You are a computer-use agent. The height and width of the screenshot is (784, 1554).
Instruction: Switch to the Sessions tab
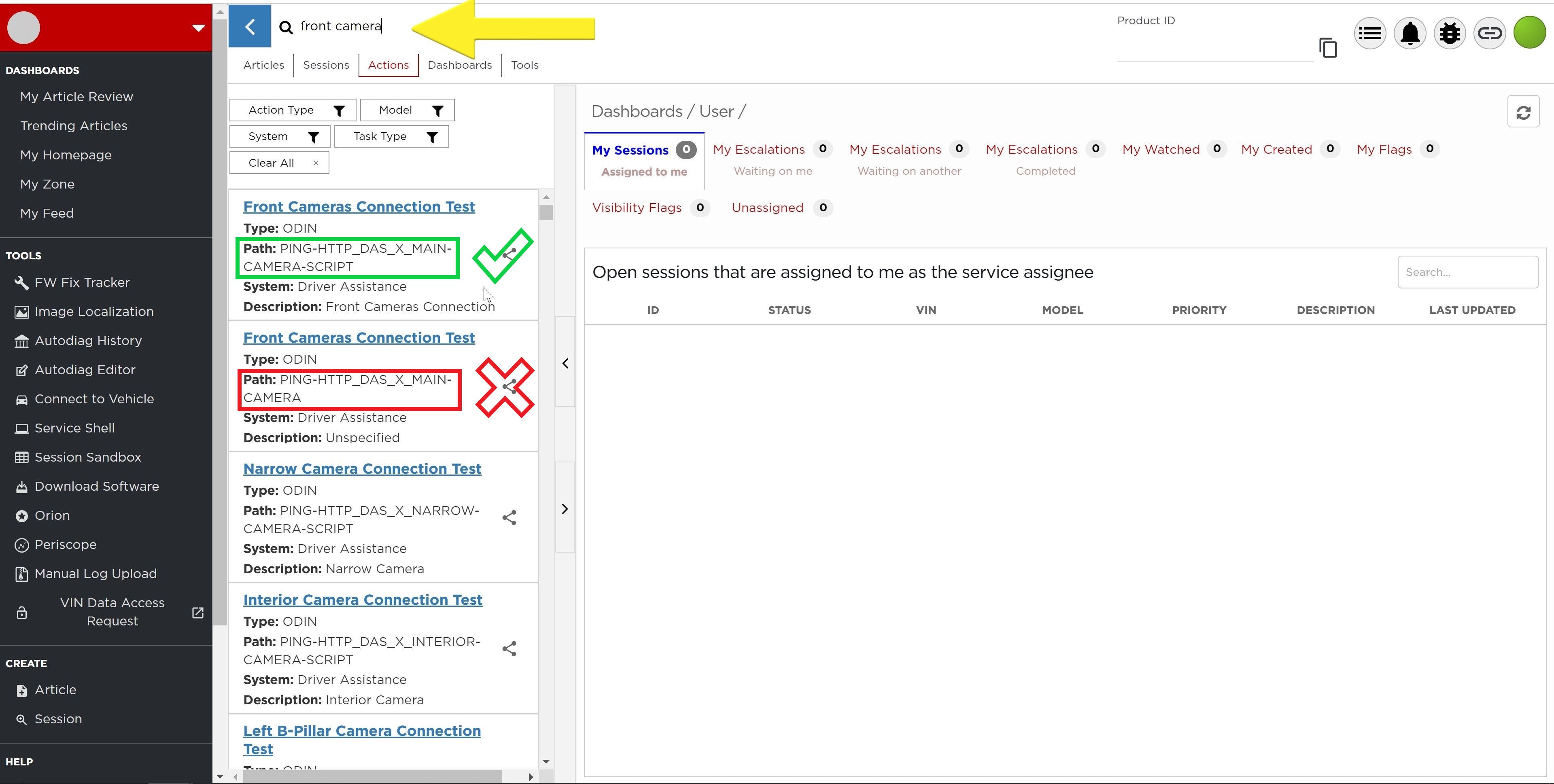pyautogui.click(x=326, y=65)
